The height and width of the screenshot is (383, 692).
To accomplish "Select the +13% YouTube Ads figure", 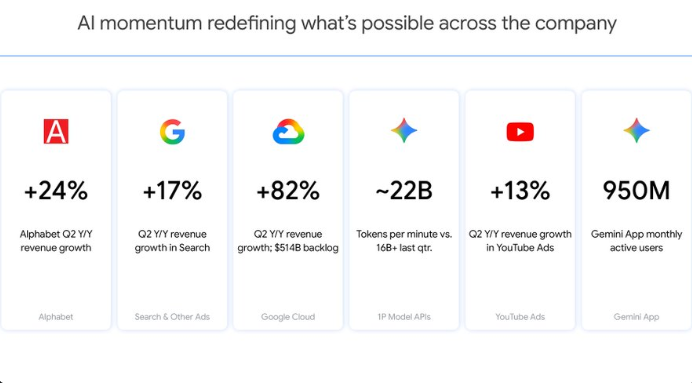I will [x=520, y=191].
